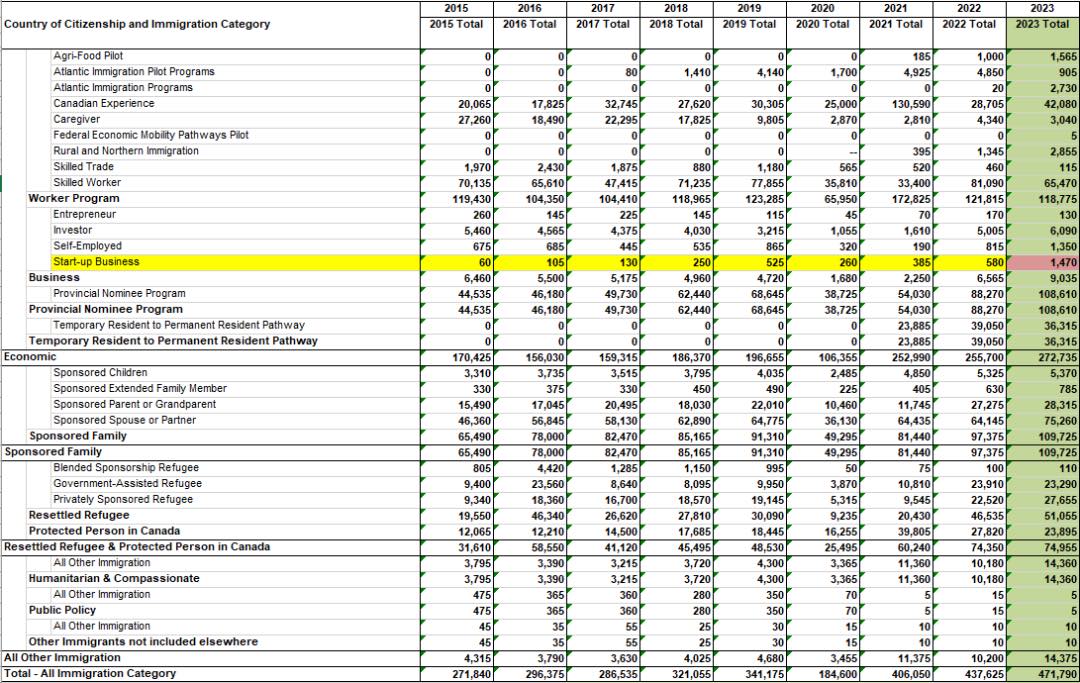Click the Federal Economic Mobility Pathways Pilot label
This screenshot has width=1080, height=683.
click(x=150, y=135)
